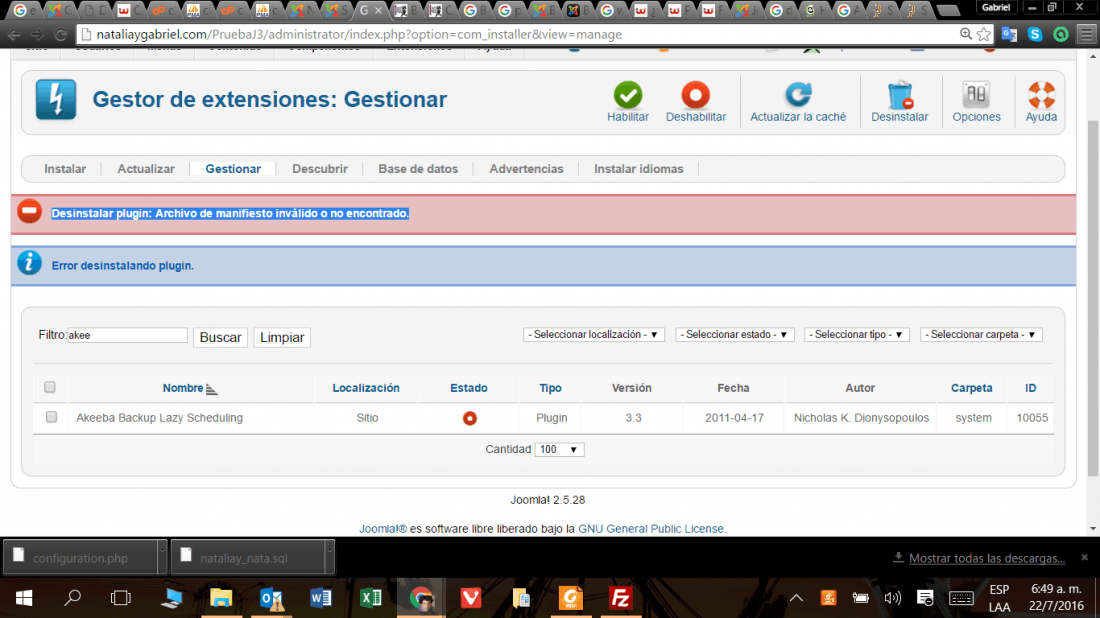The width and height of the screenshot is (1100, 618).
Task: Open Excel from the taskbar
Action: 370,598
